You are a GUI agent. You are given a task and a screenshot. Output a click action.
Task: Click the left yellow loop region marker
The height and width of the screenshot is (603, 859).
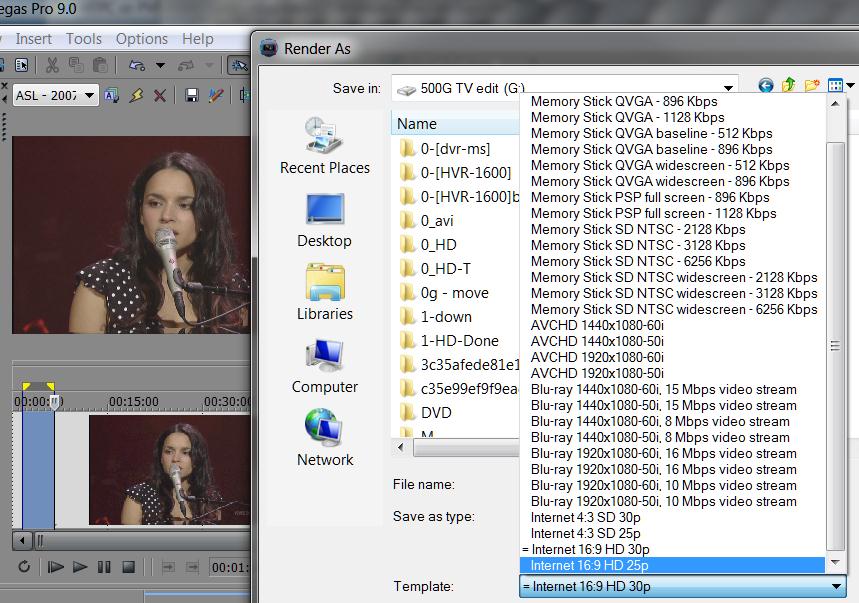pyautogui.click(x=26, y=386)
